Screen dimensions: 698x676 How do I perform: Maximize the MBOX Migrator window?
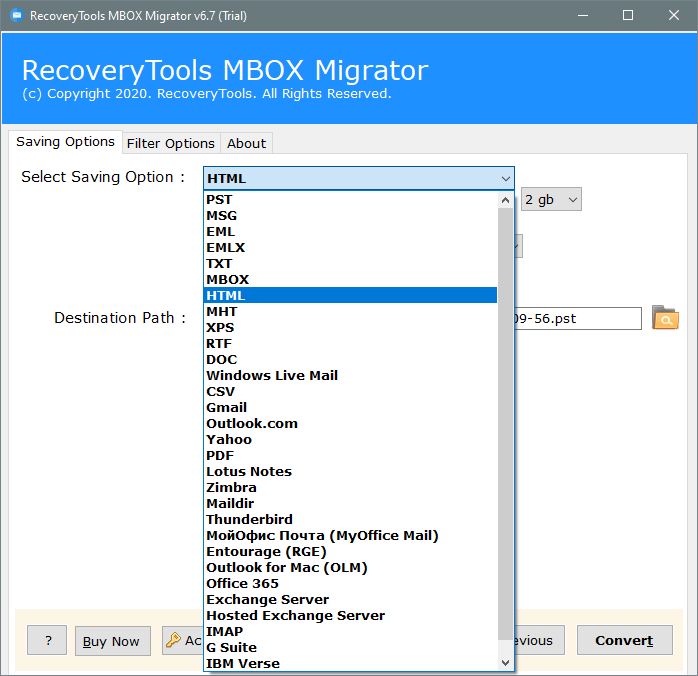tap(628, 16)
